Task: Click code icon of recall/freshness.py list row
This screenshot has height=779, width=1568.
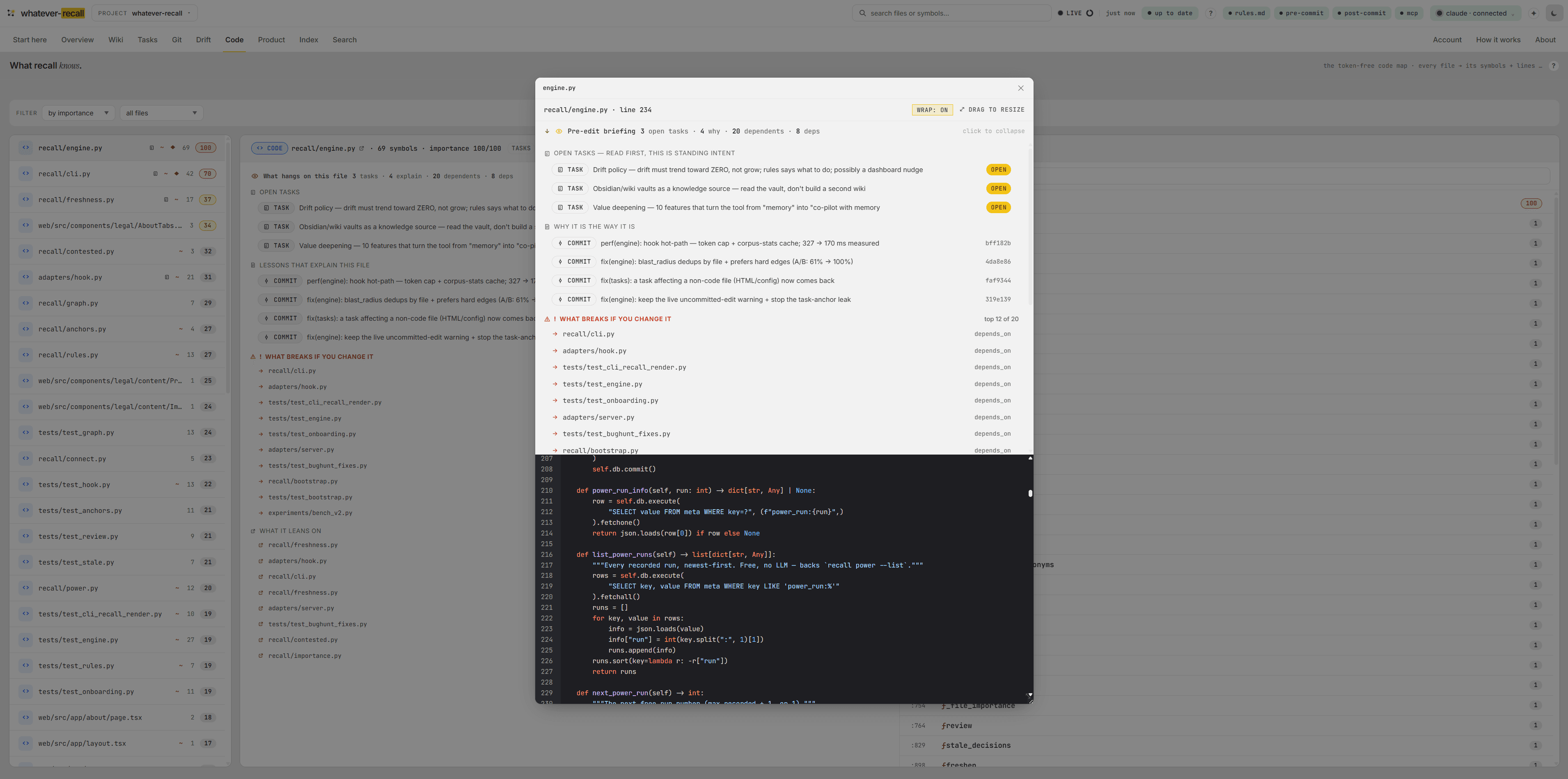Action: tap(25, 199)
